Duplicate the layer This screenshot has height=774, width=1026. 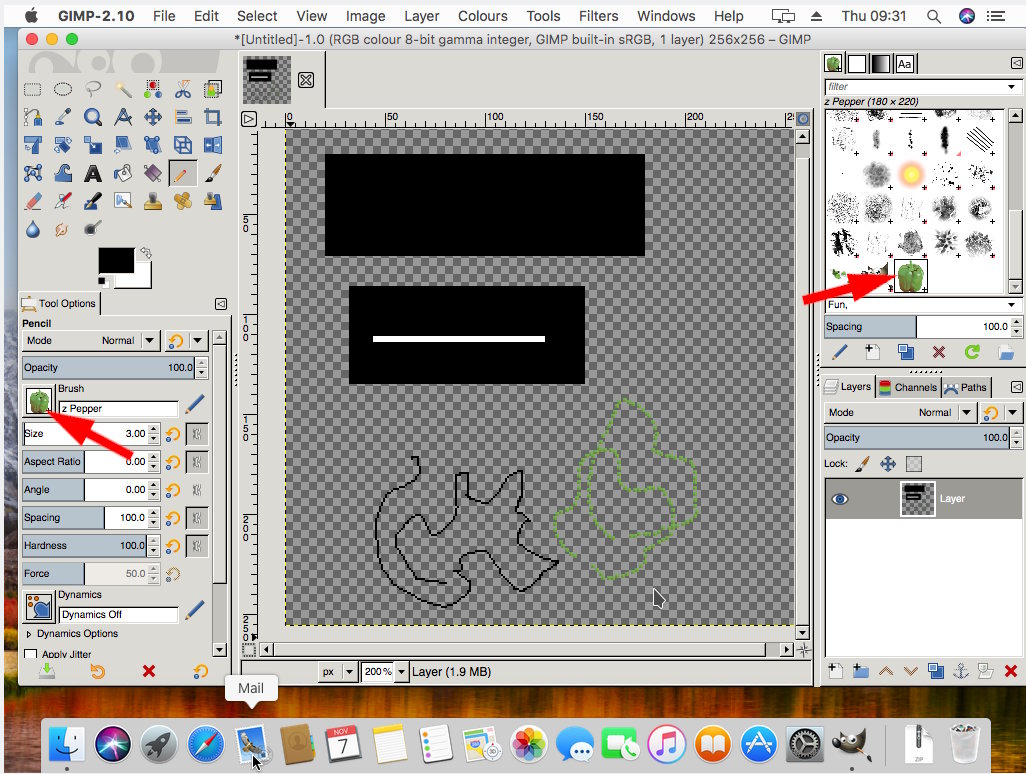click(936, 671)
